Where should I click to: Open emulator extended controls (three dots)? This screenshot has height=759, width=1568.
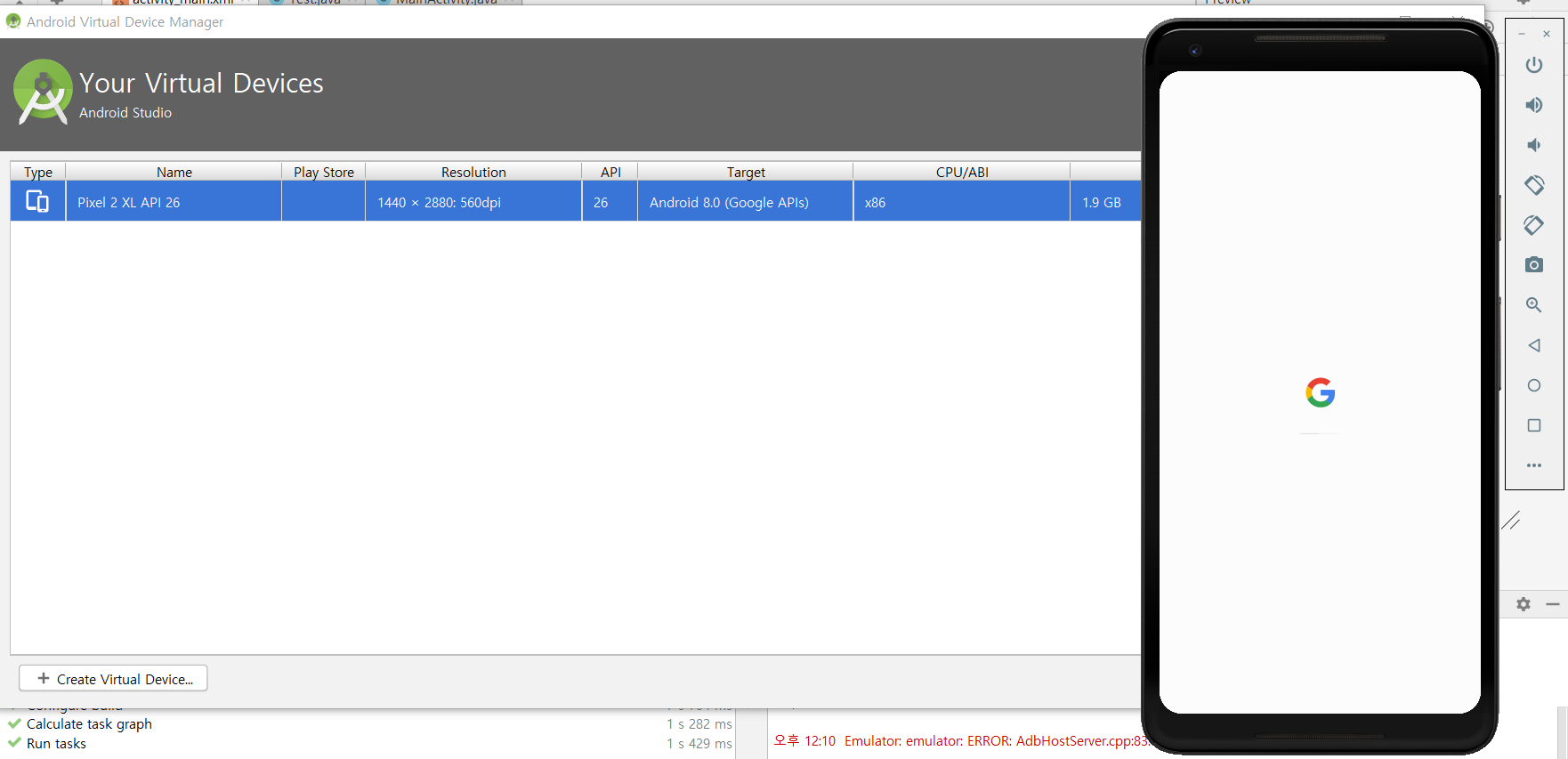pyautogui.click(x=1534, y=465)
